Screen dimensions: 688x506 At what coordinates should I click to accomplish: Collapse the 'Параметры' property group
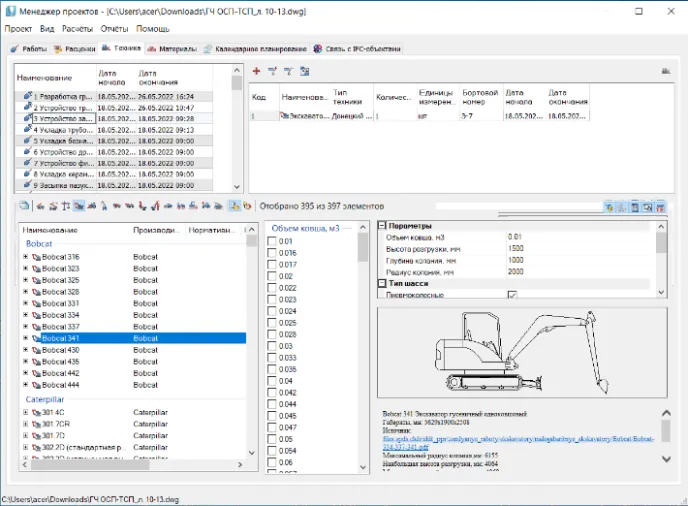(382, 226)
